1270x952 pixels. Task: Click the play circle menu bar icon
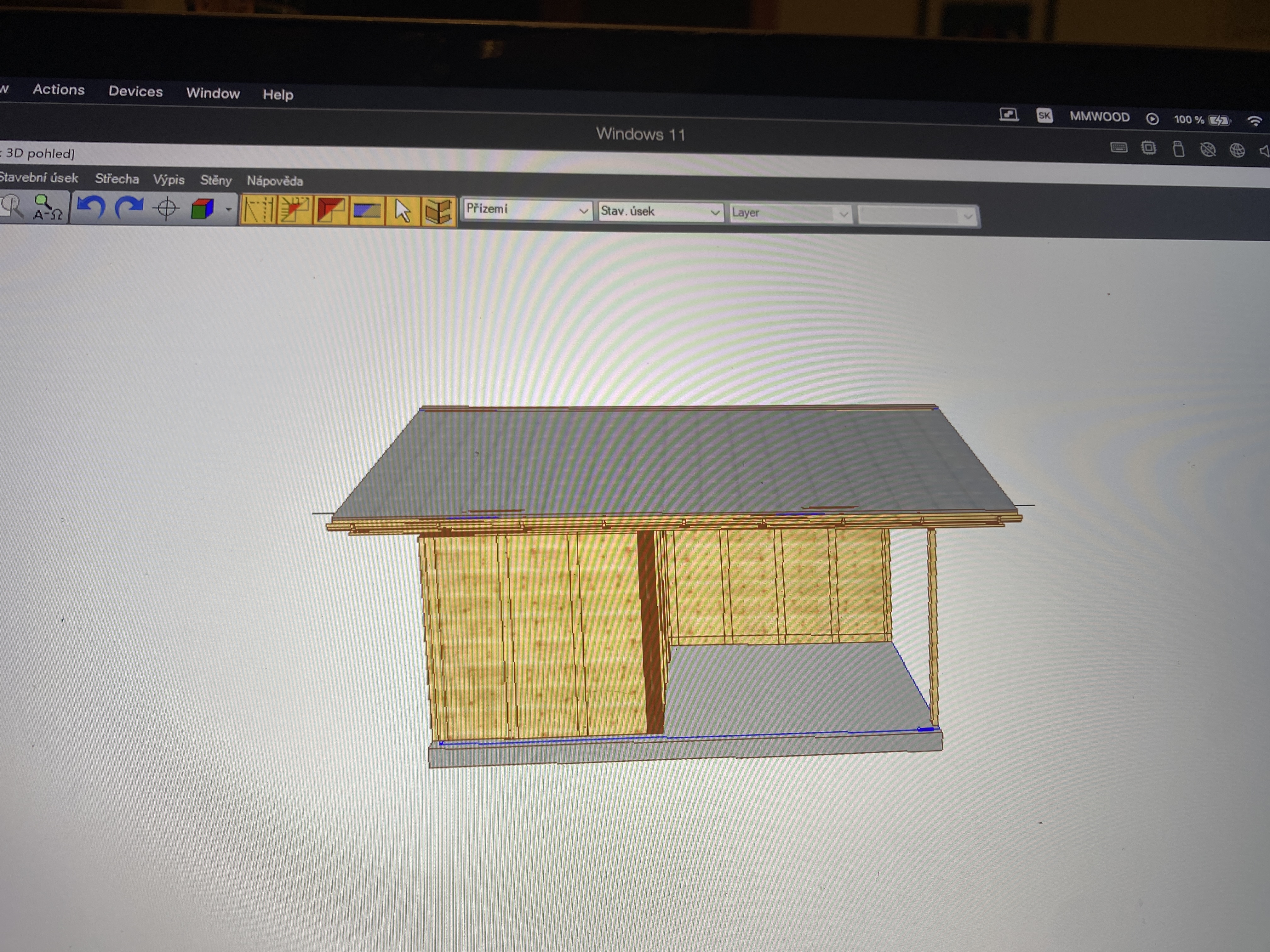1152,119
